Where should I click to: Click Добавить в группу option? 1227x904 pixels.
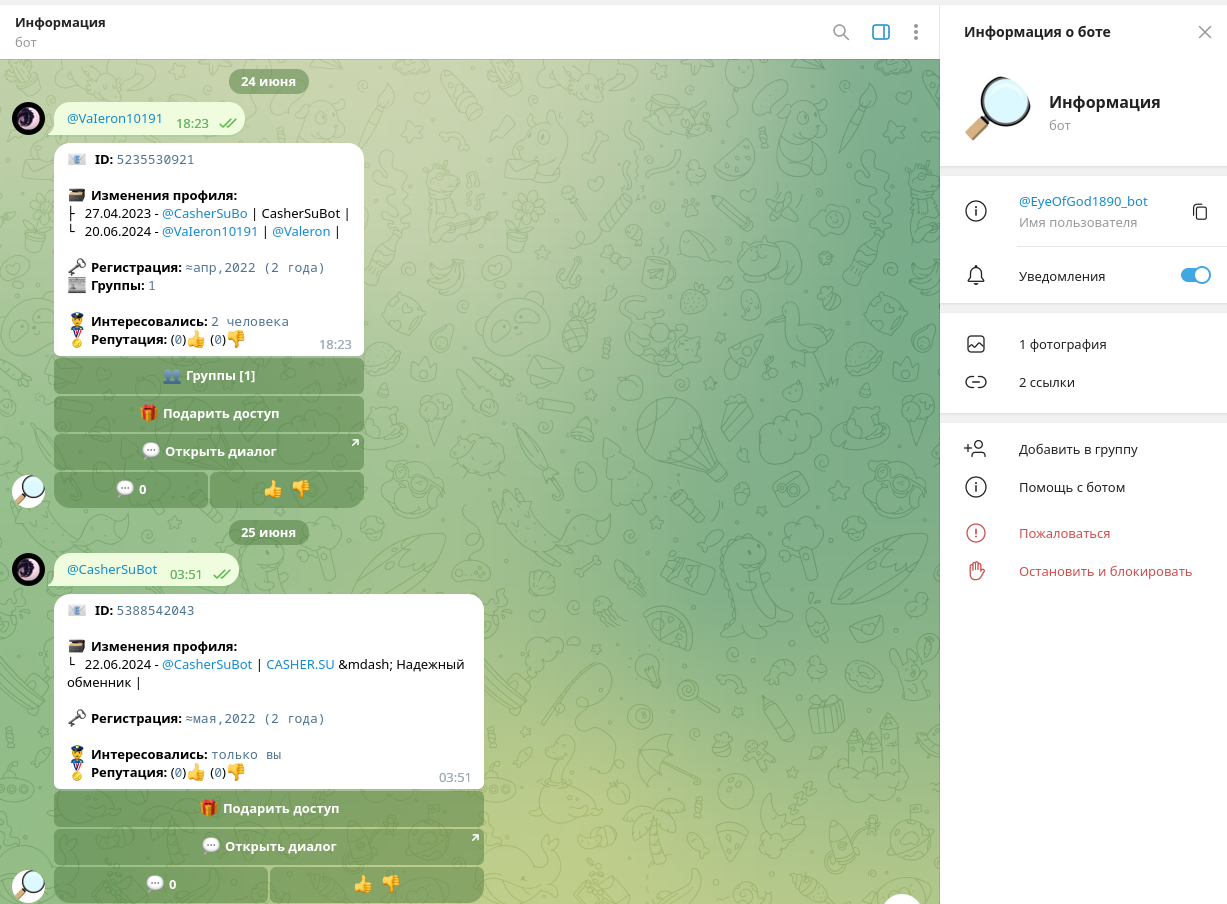(1077, 450)
